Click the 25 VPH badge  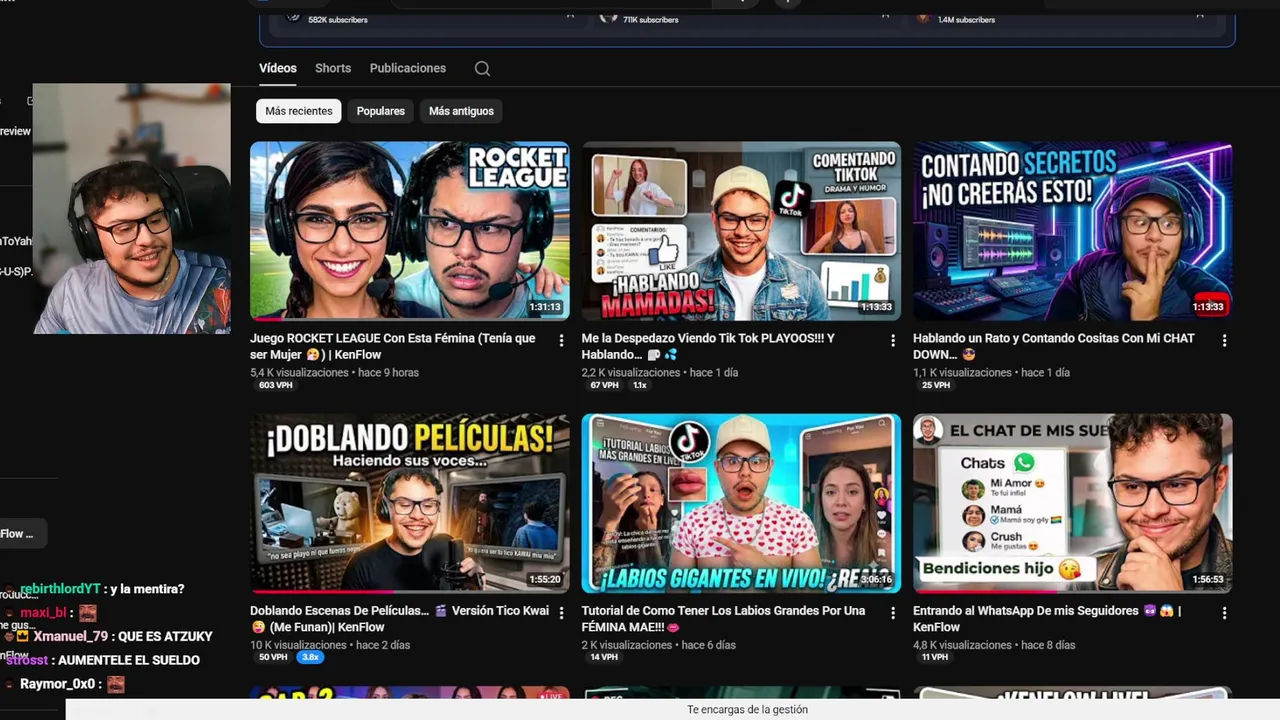click(x=936, y=385)
